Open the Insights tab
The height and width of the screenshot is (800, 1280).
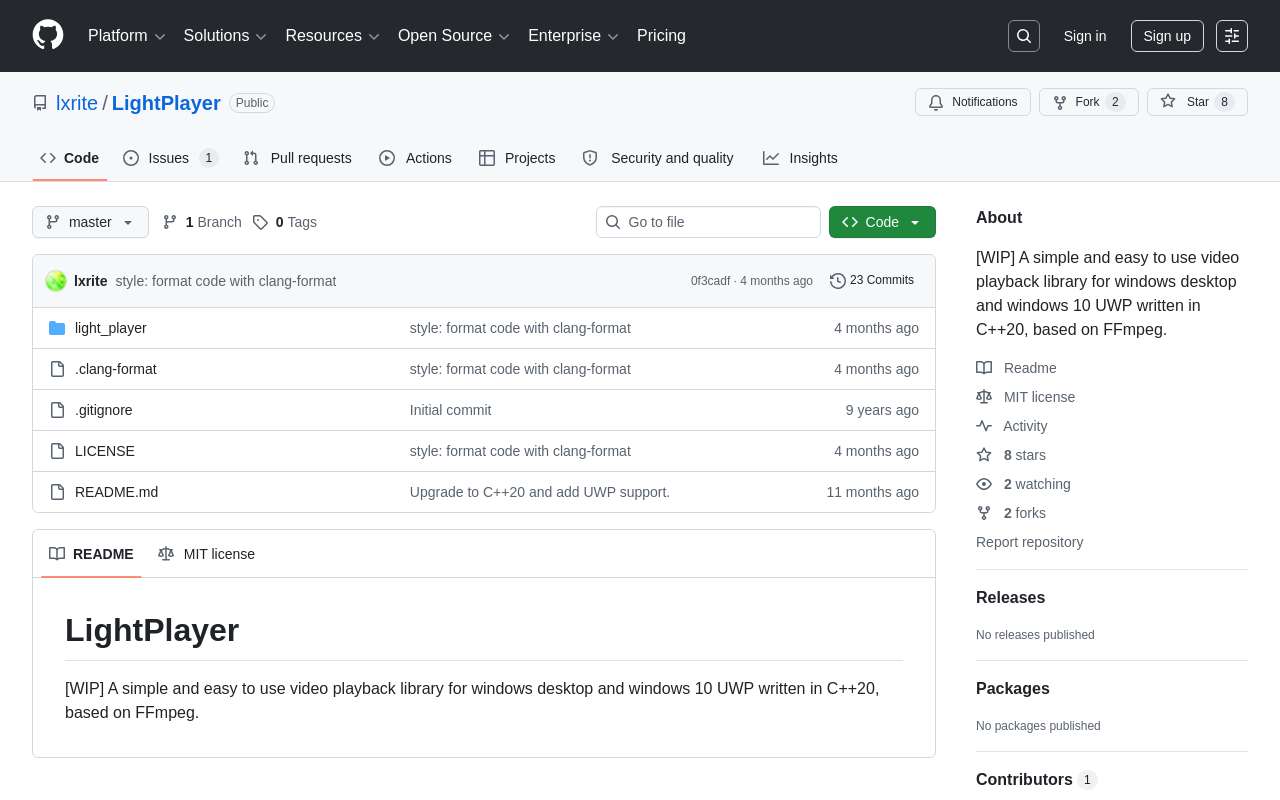(800, 158)
